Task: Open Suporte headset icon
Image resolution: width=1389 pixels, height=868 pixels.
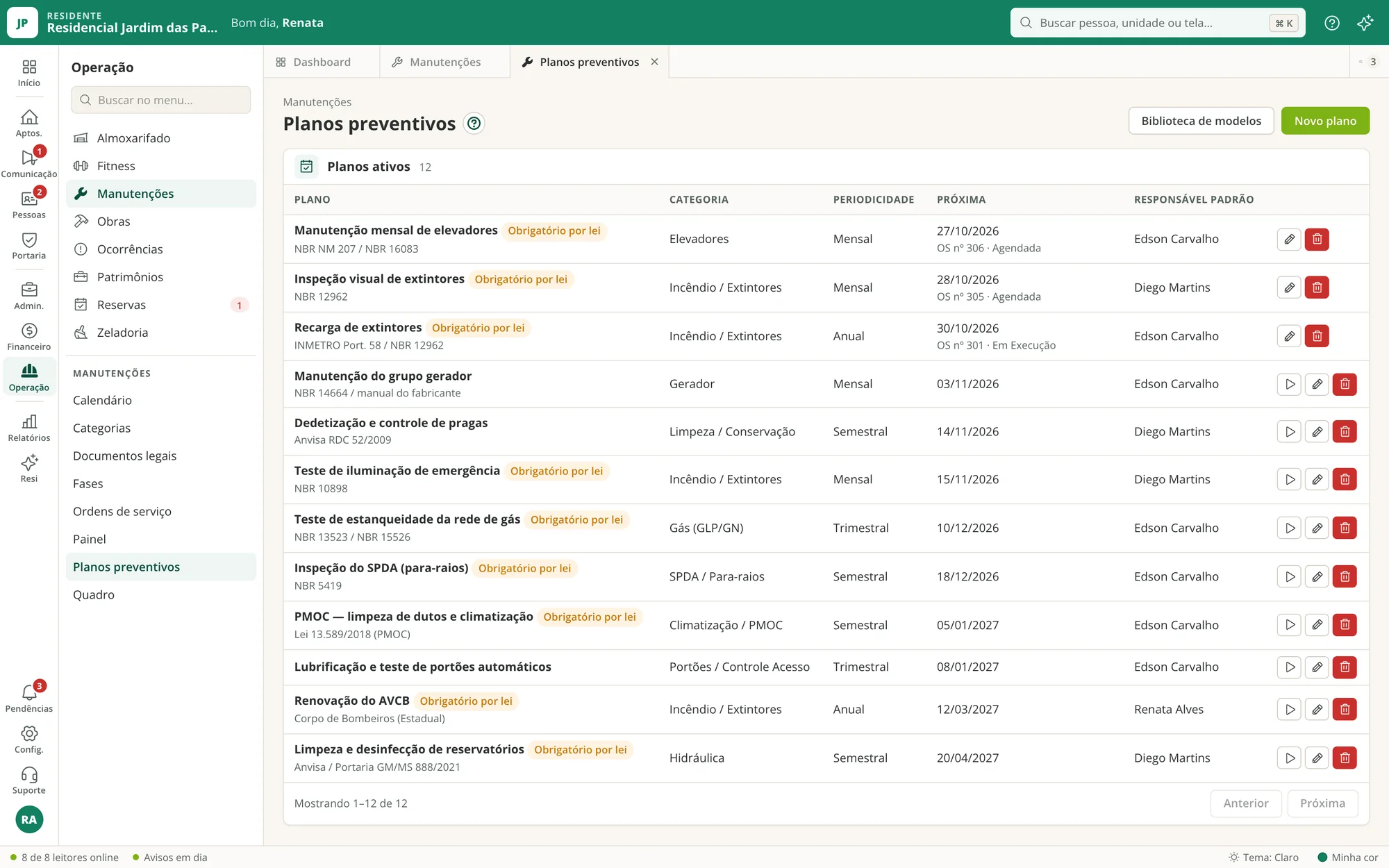Action: pos(29,781)
